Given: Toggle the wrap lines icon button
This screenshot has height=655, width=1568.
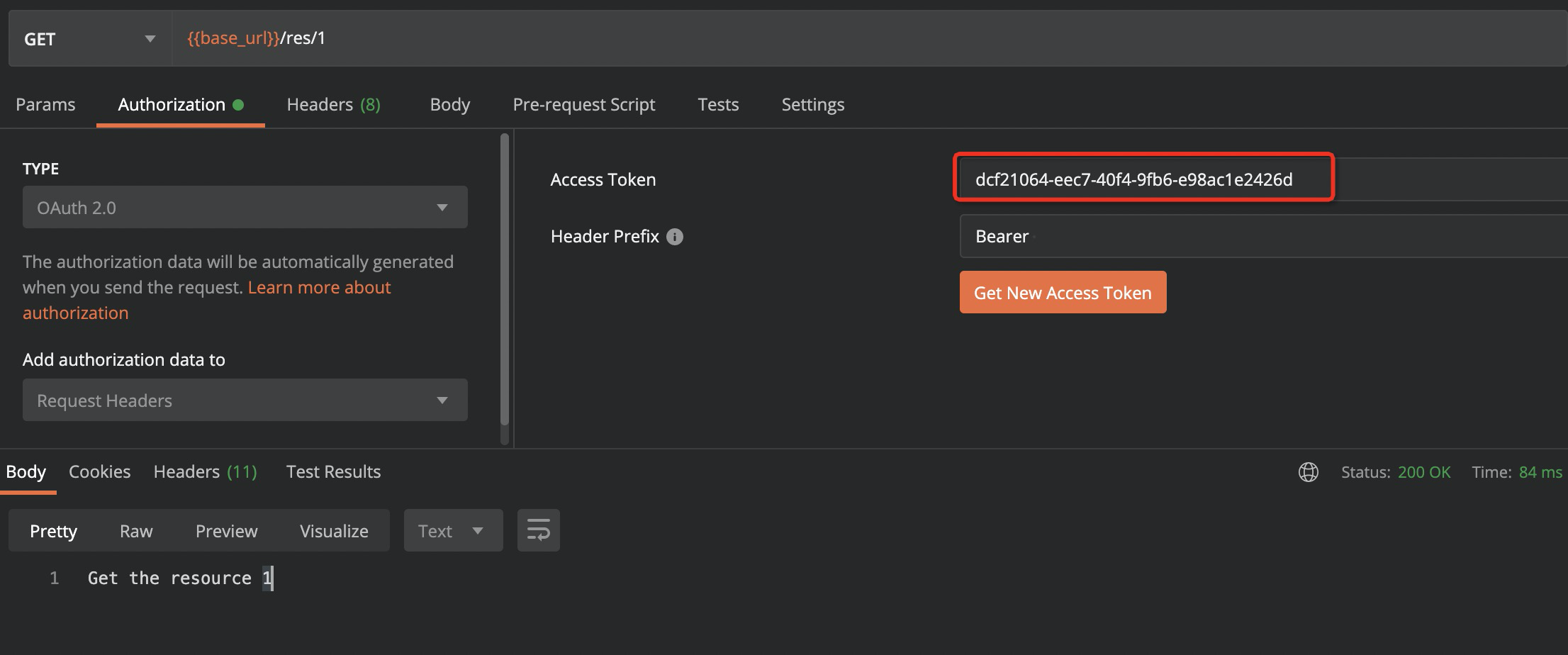Looking at the screenshot, I should 538,530.
